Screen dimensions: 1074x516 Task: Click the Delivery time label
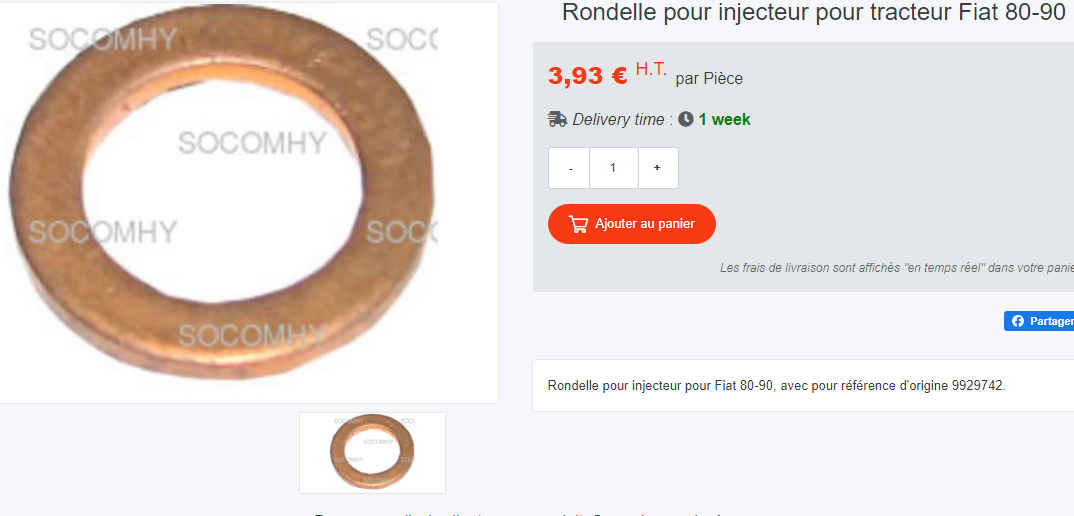(x=618, y=120)
